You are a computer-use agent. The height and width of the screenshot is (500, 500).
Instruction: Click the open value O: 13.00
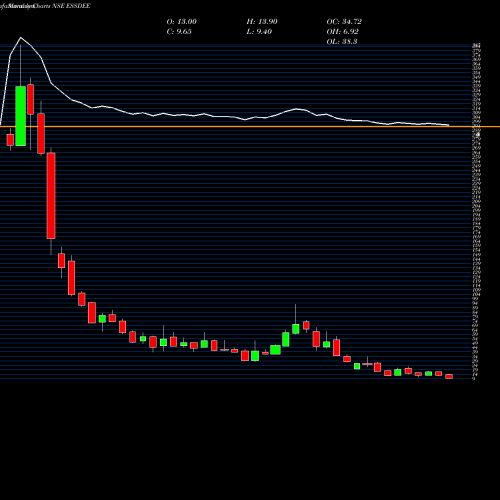[182, 22]
